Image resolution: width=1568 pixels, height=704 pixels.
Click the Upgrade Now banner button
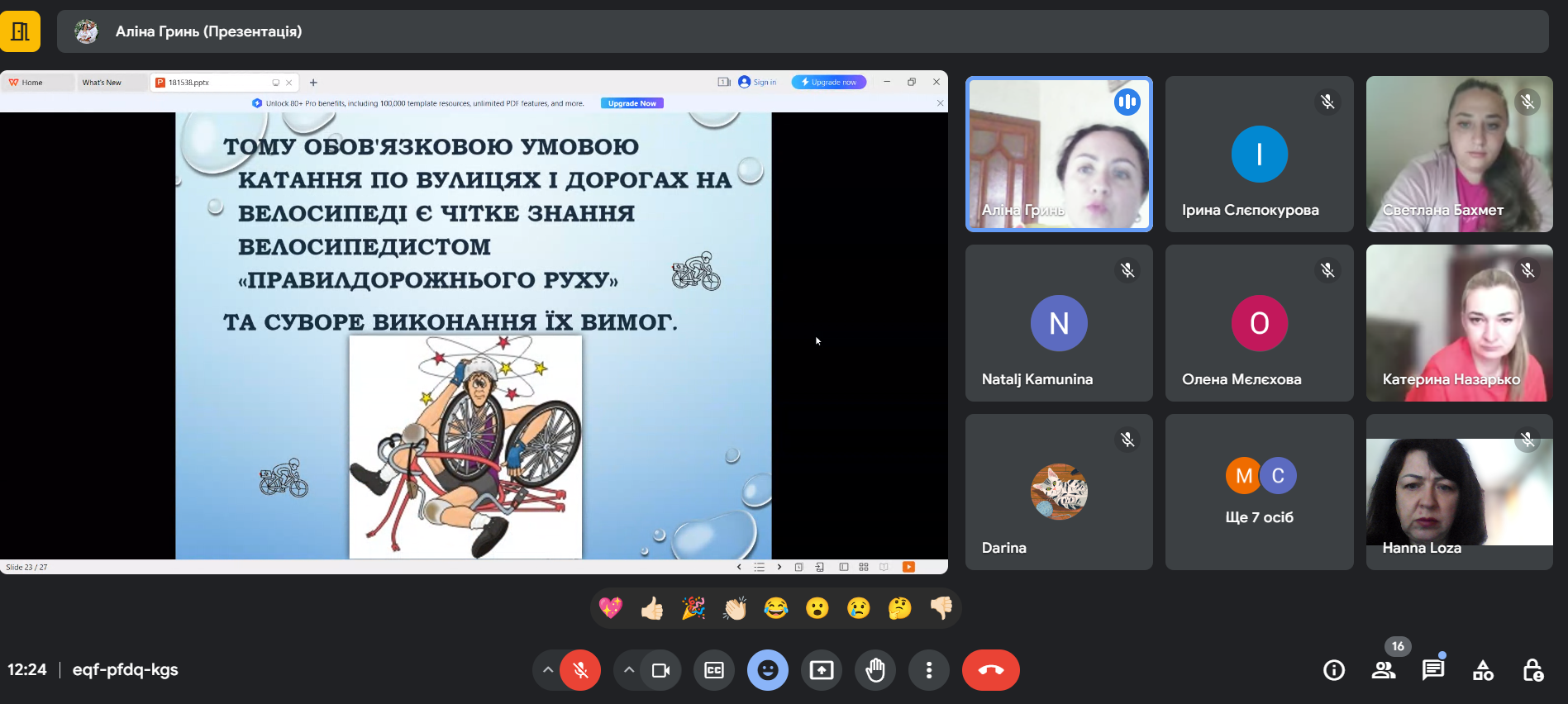point(631,103)
